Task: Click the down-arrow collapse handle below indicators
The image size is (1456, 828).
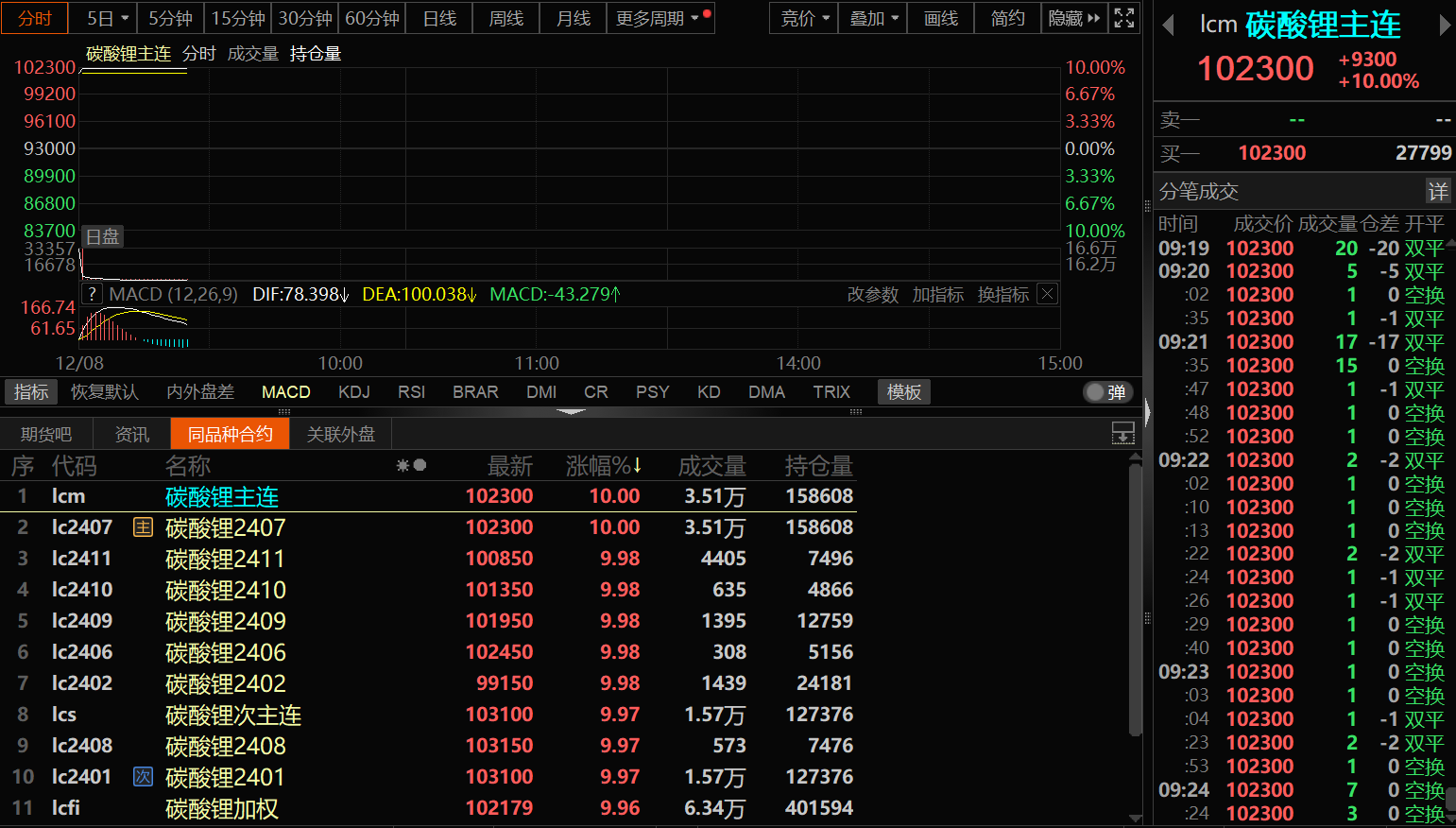Action: click(571, 412)
